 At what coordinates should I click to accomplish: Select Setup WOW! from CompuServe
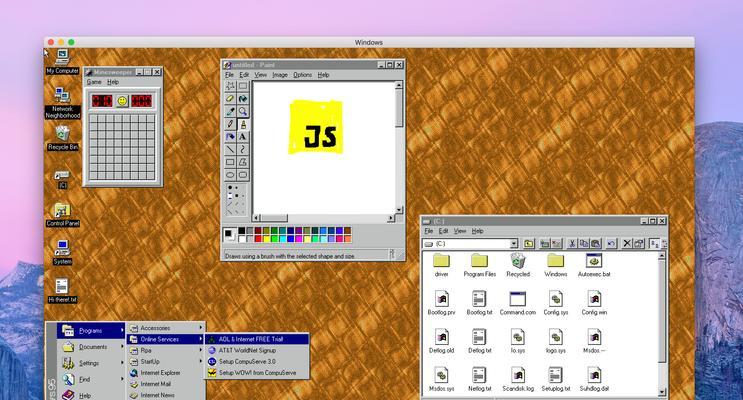click(x=257, y=373)
